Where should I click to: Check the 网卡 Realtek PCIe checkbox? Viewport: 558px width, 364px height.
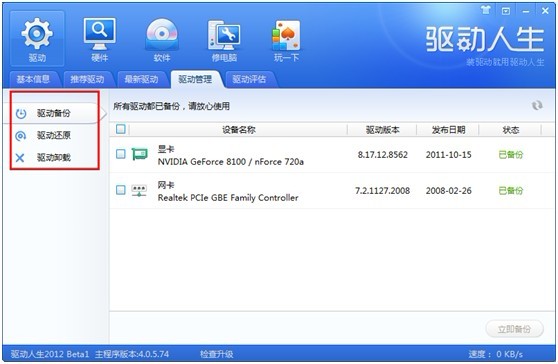pyautogui.click(x=121, y=190)
